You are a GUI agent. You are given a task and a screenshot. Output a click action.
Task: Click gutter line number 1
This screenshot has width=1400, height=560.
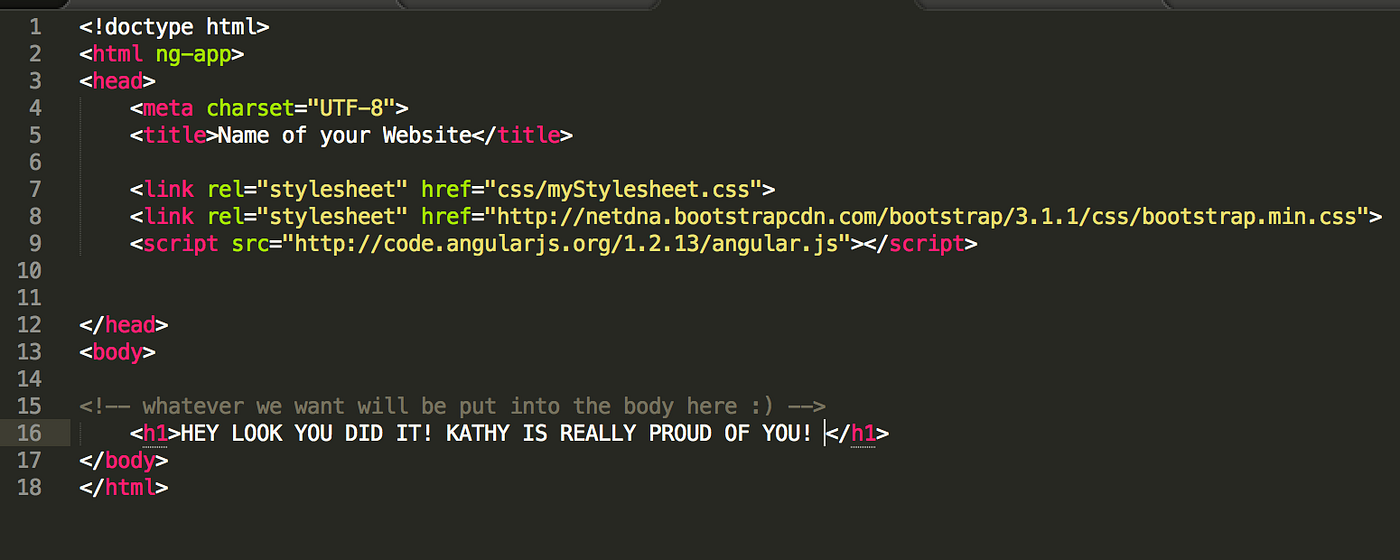(36, 27)
